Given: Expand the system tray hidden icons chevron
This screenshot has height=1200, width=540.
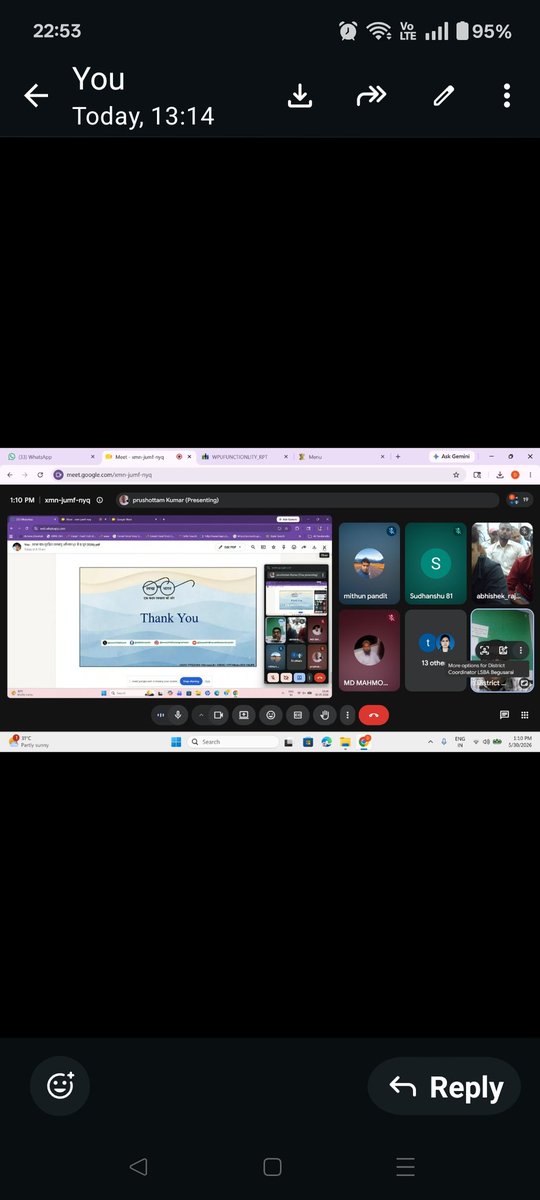Looking at the screenshot, I should point(430,741).
